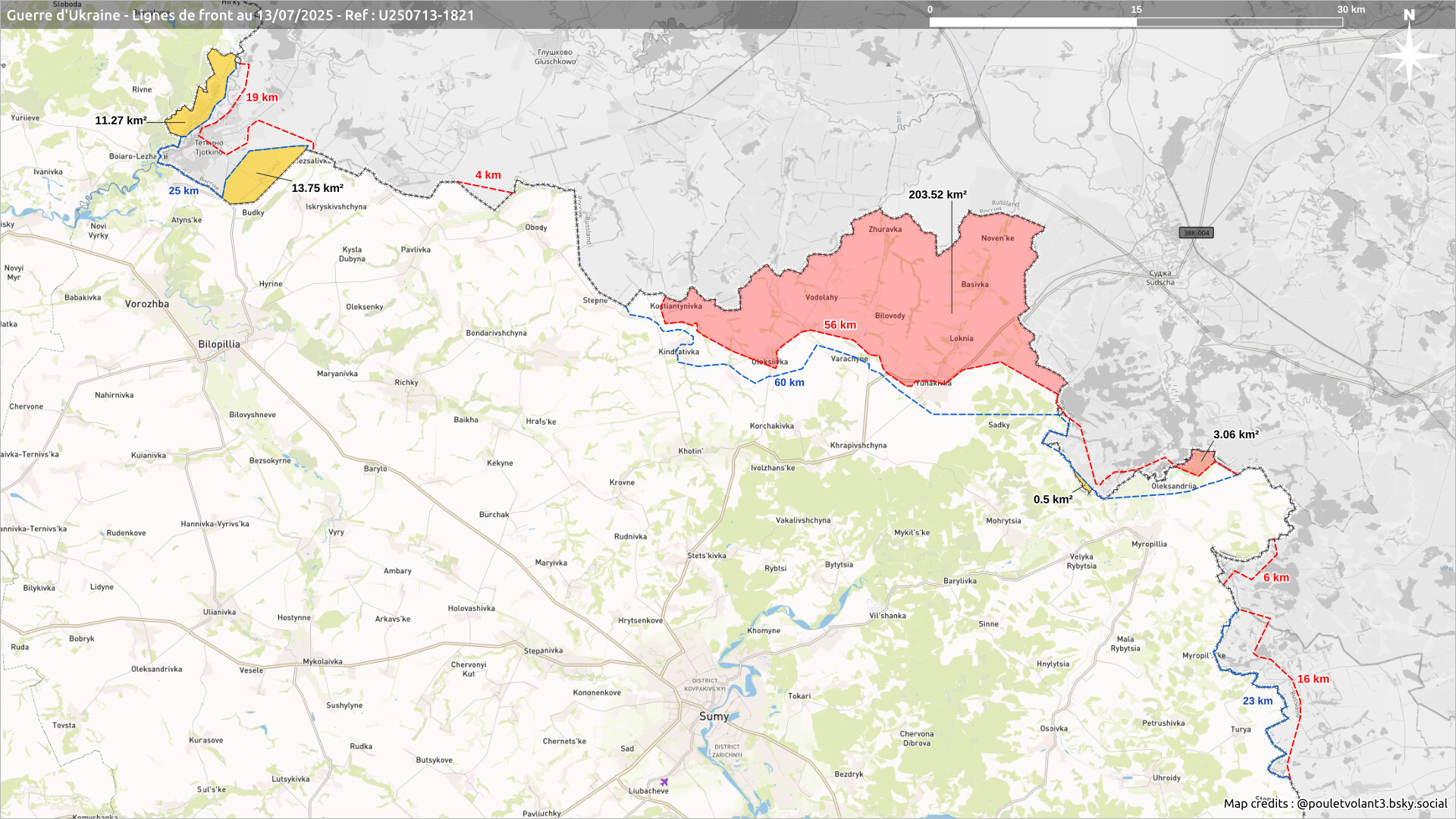Click the 38K-004 road shield marker
Screen dimensions: 1456x819
click(x=1197, y=233)
